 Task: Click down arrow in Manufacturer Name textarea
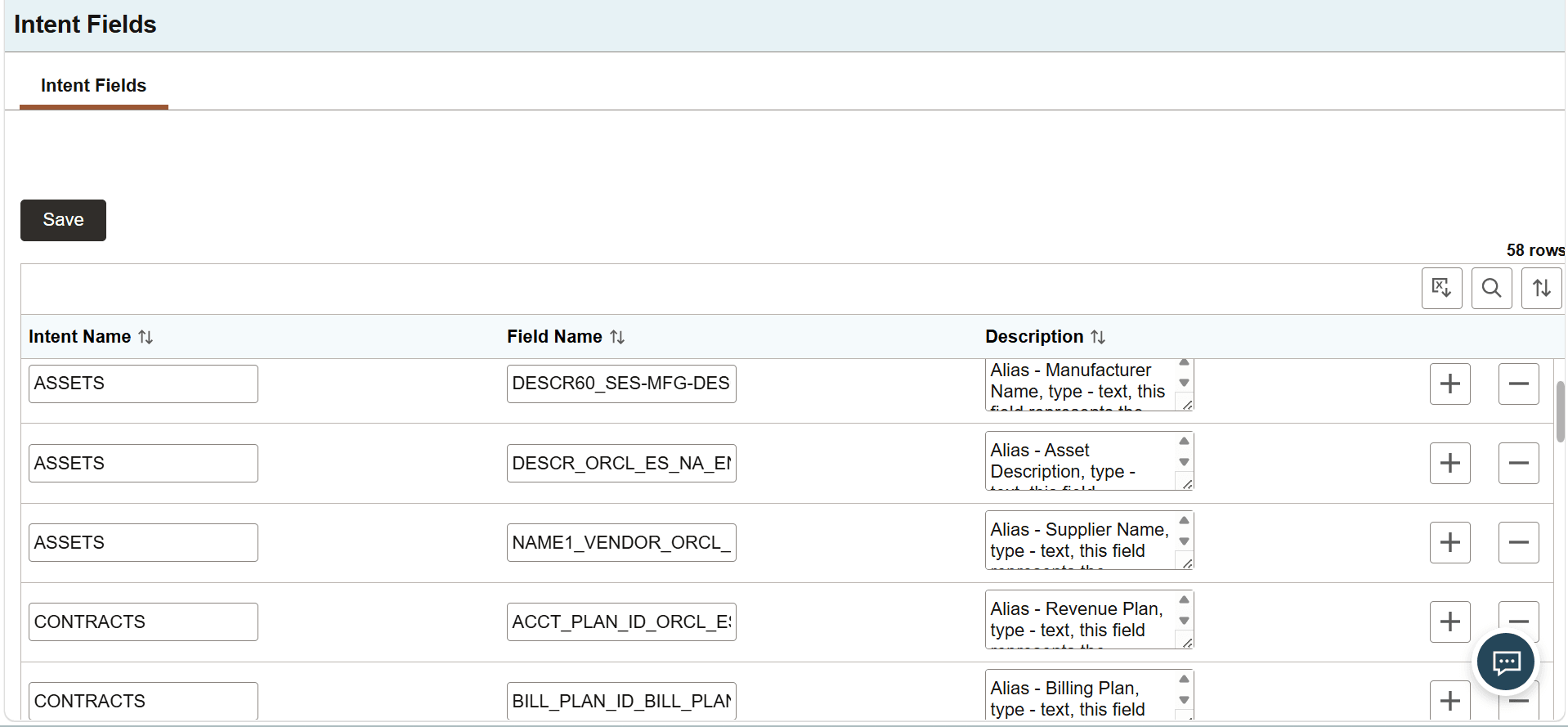click(1184, 383)
